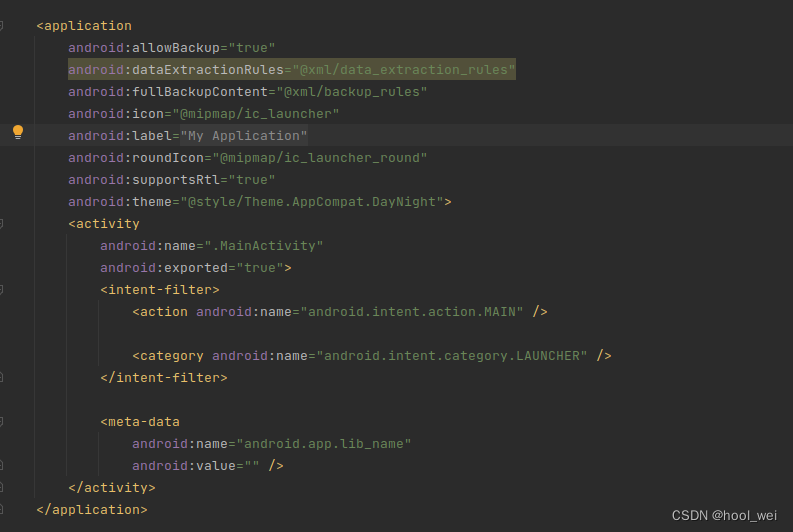Viewport: 793px width, 532px height.
Task: Click the android:theme attribute name
Action: 120,202
